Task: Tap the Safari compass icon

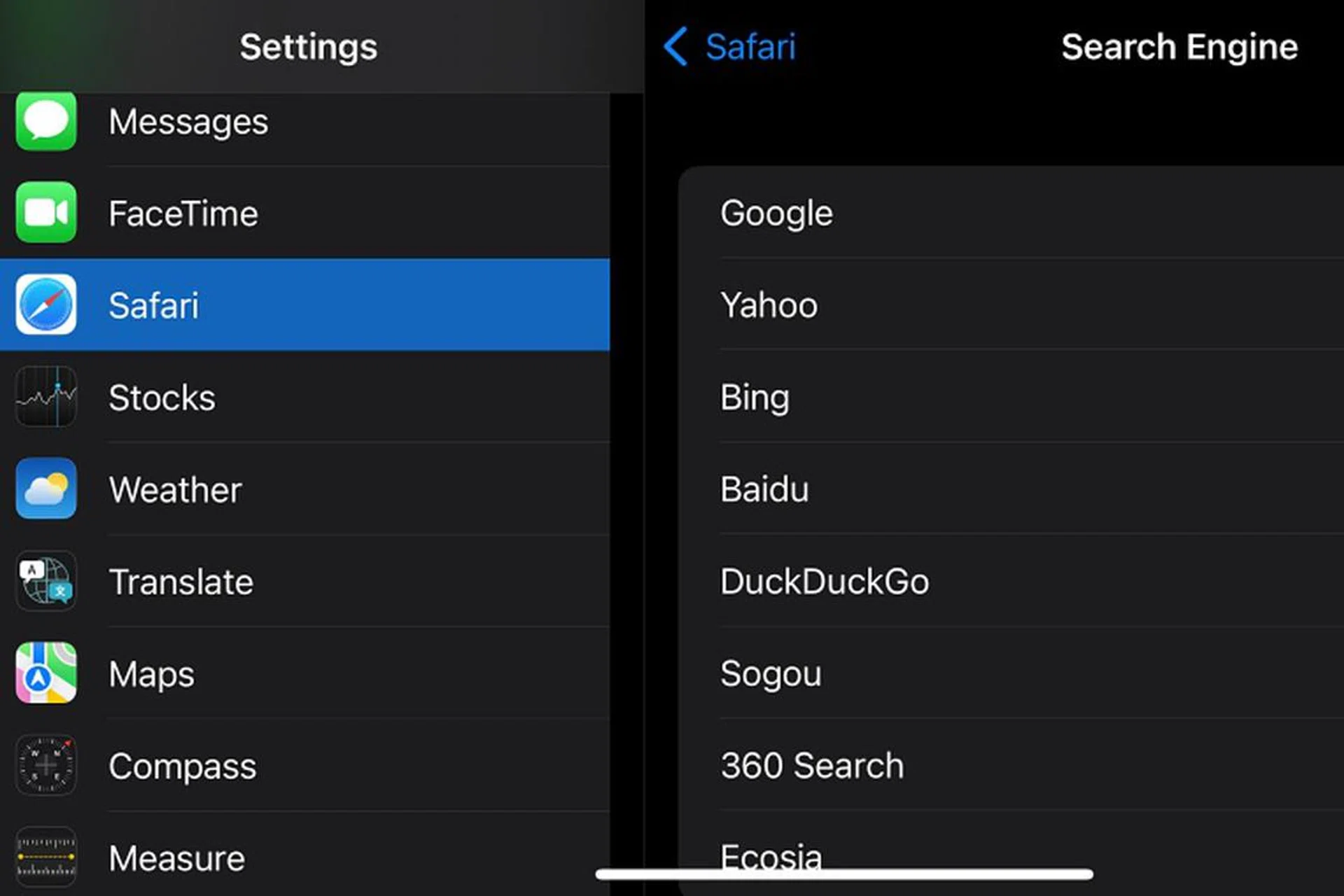Action: point(46,305)
